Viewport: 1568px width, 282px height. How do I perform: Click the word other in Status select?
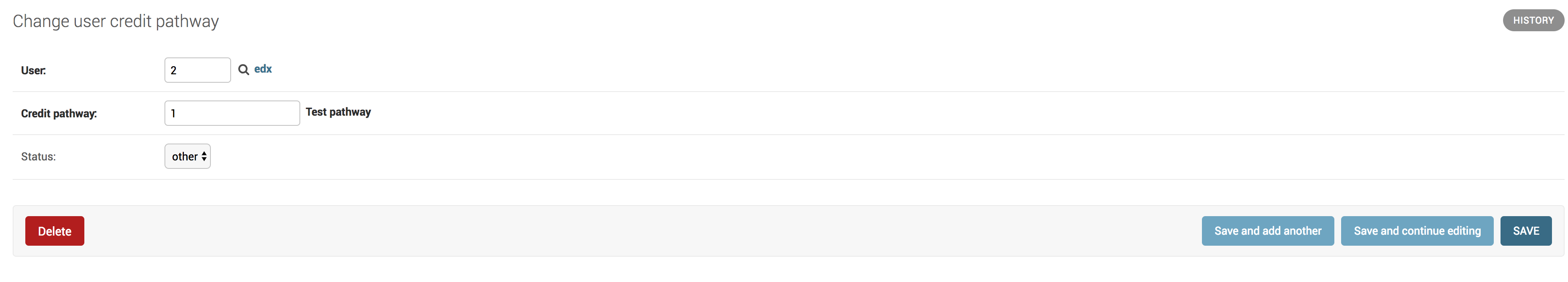pos(184,157)
